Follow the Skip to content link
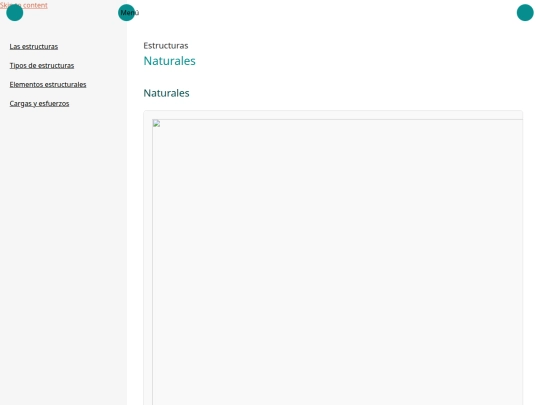The image size is (540, 405). coord(24,5)
